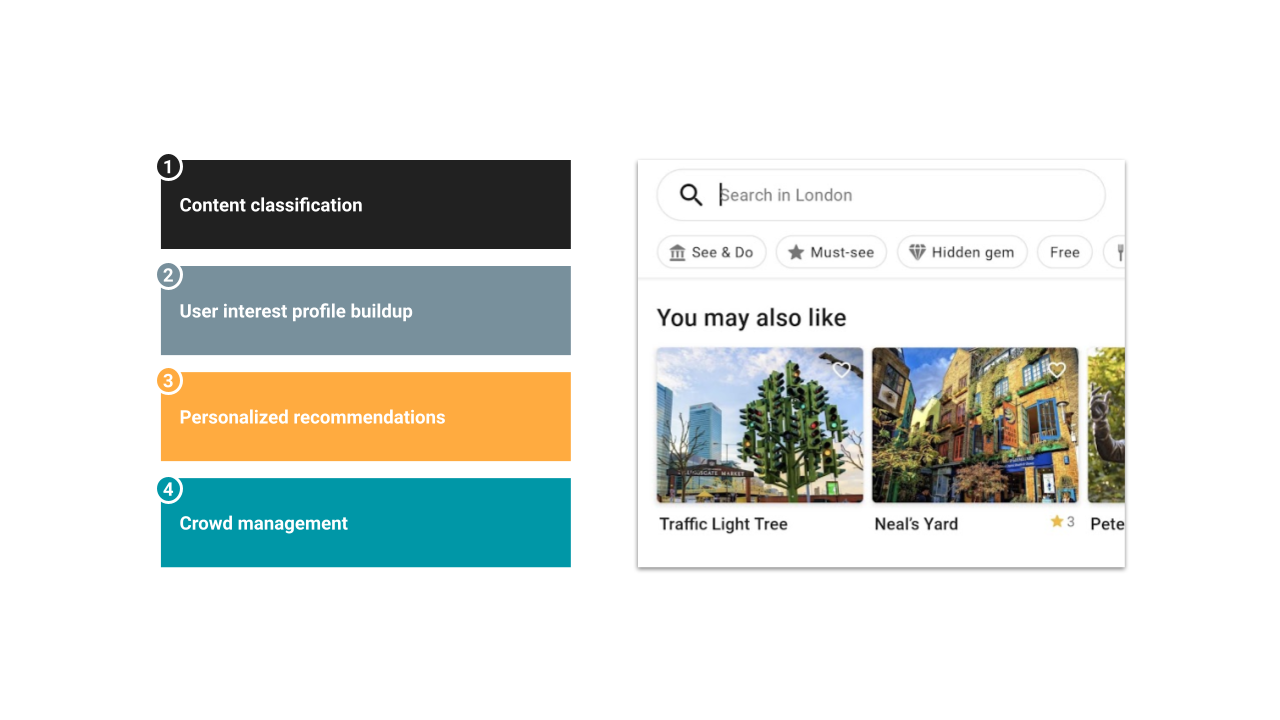Click the diamond icon on the Hidden gem chip

click(919, 252)
